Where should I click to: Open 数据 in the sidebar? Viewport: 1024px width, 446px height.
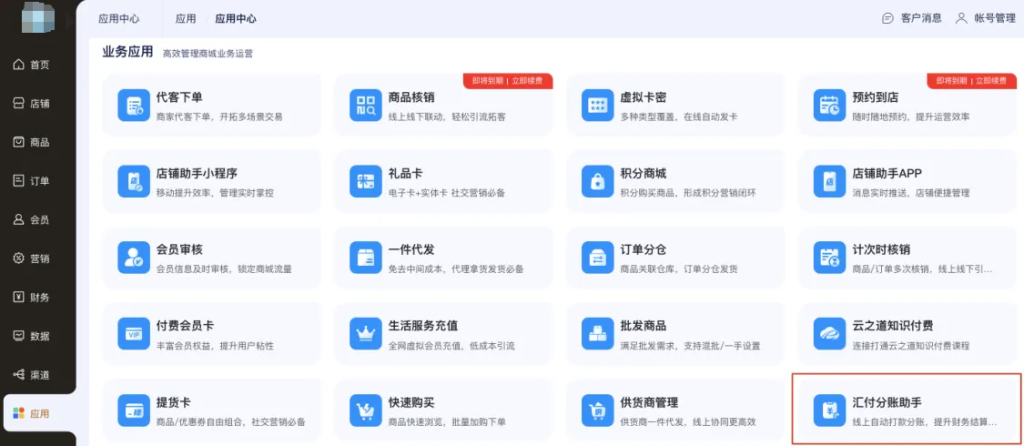(x=31, y=336)
